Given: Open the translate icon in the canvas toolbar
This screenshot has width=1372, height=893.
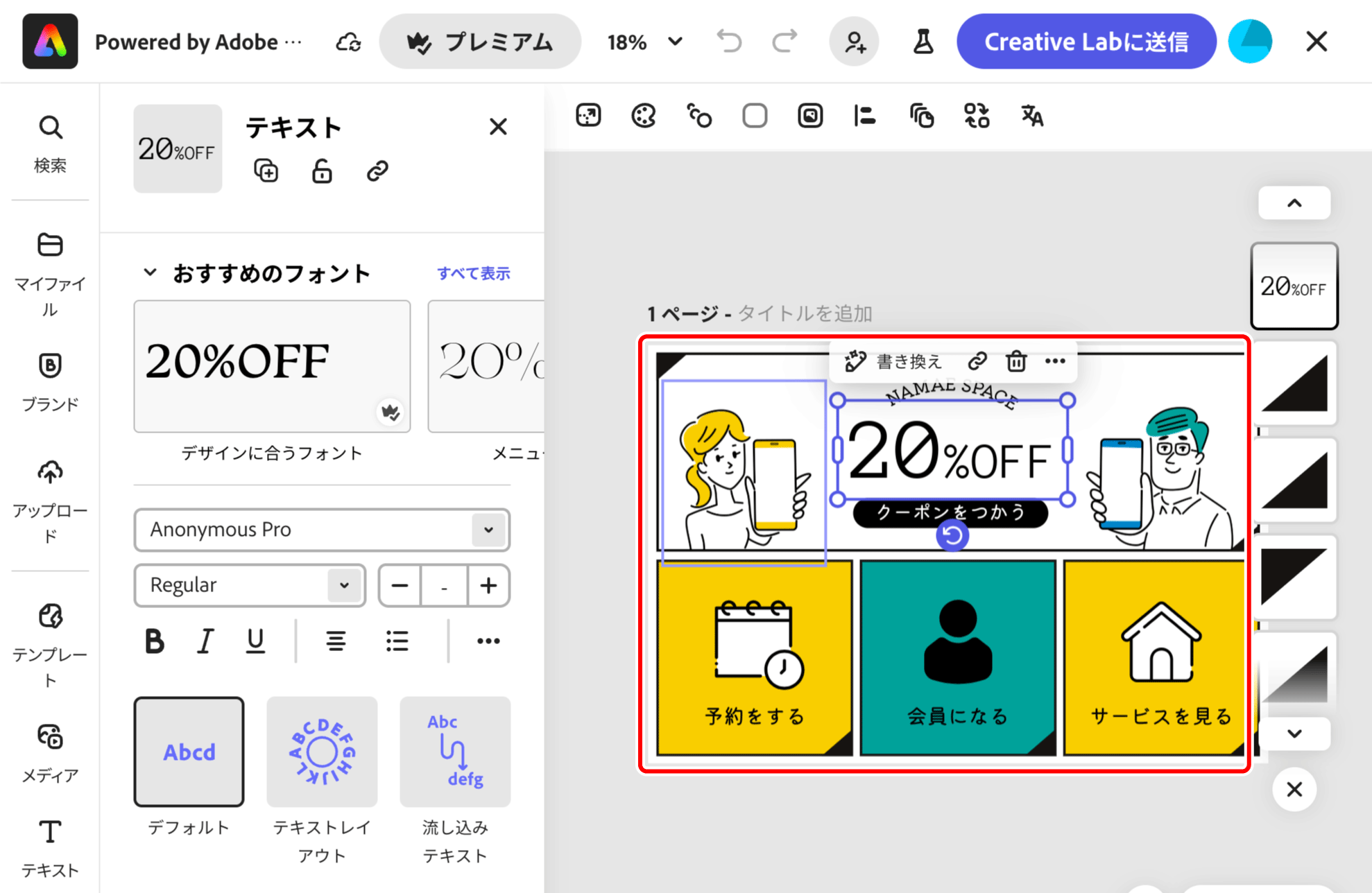Looking at the screenshot, I should tap(1031, 116).
